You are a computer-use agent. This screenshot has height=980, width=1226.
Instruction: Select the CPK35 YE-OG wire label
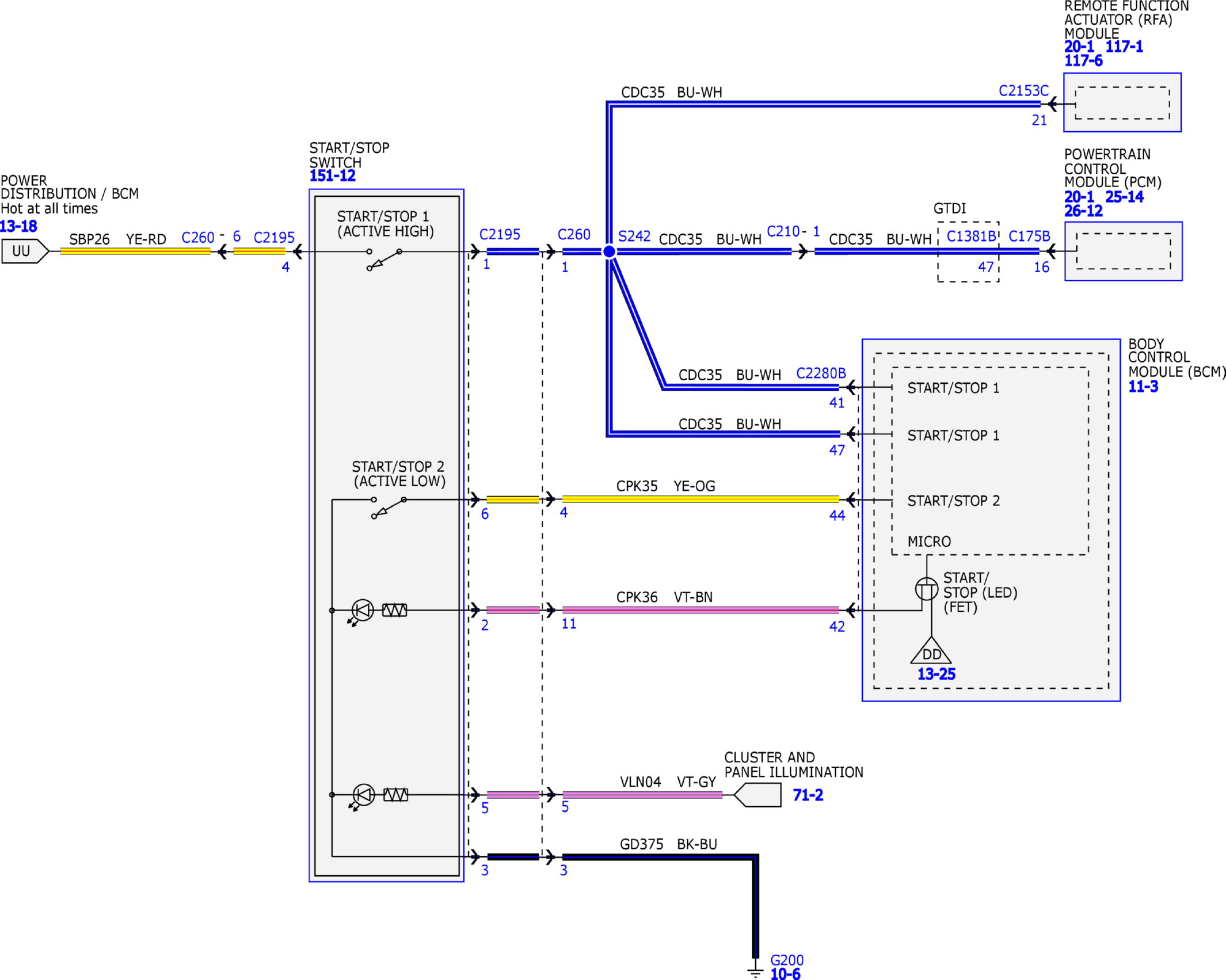tap(666, 486)
